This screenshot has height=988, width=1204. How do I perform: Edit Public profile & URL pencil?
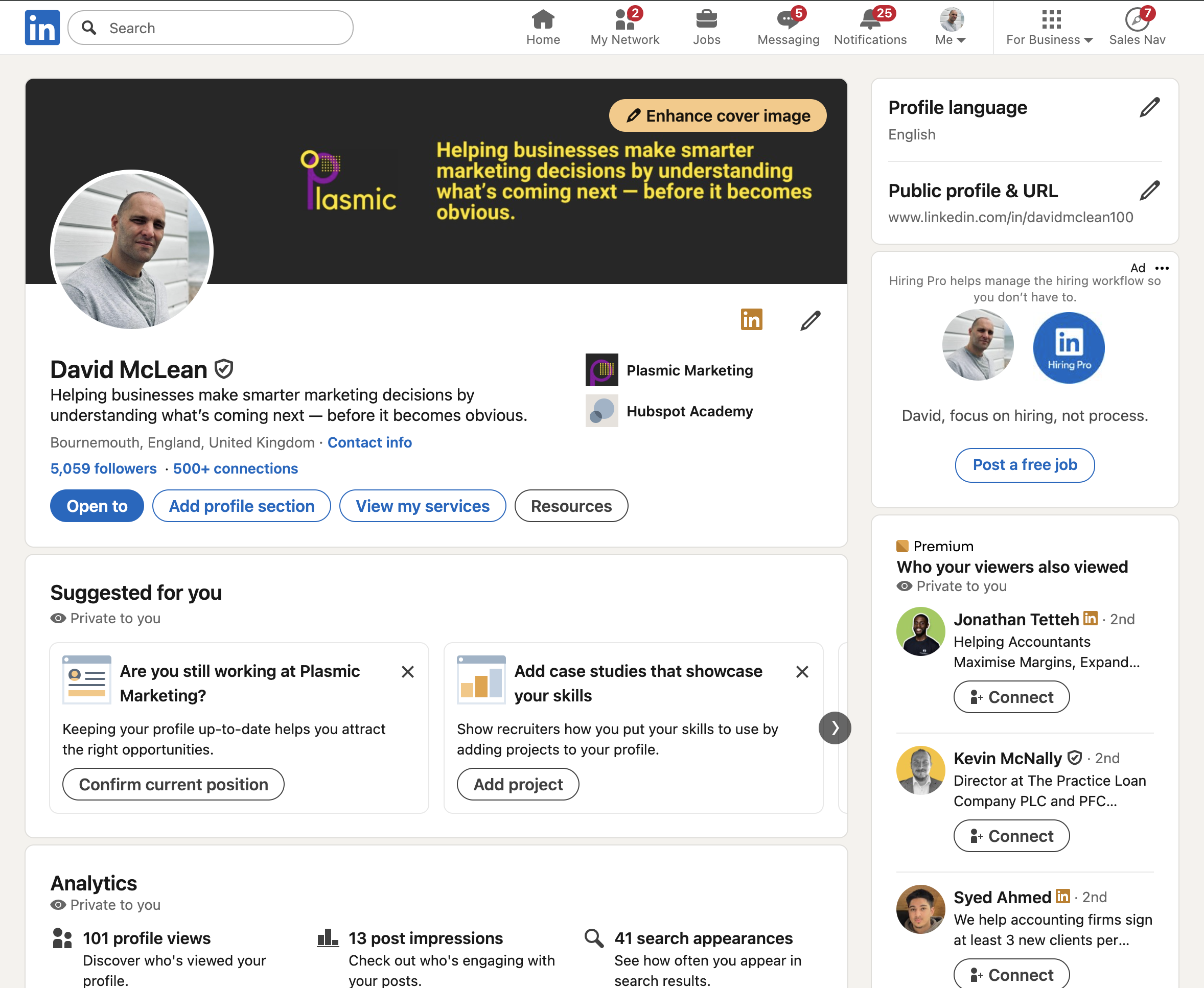pyautogui.click(x=1149, y=191)
